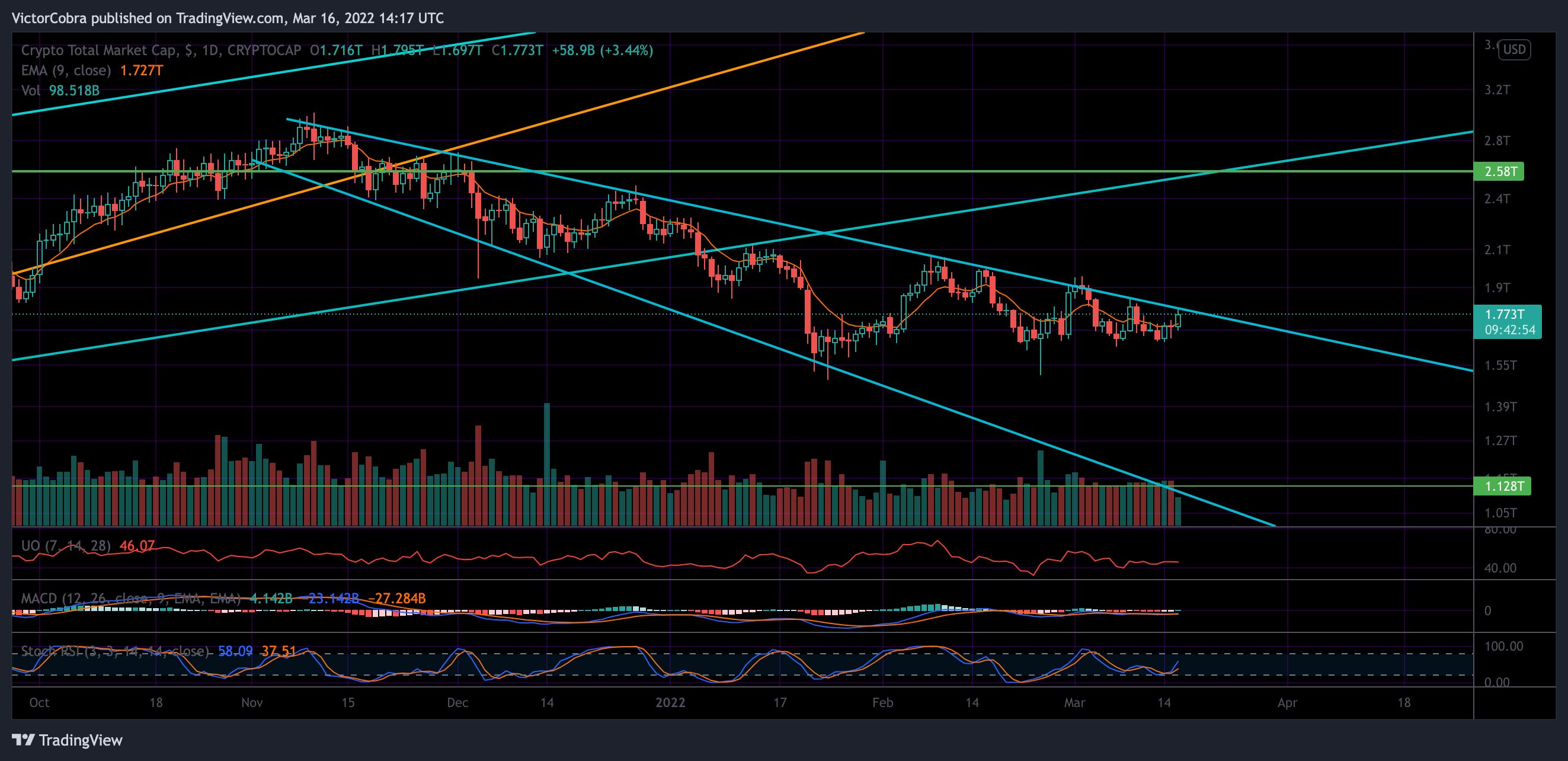The height and width of the screenshot is (761, 1568).
Task: Click the Stoch RSI indicator legend label
Action: click(x=115, y=651)
